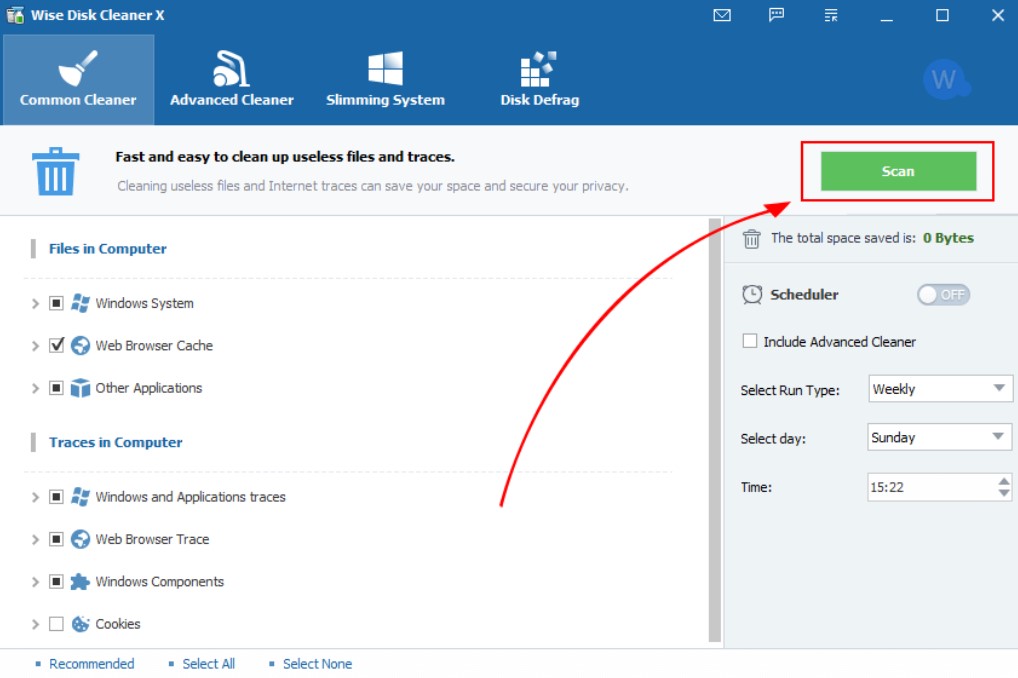This screenshot has width=1018, height=678.
Task: Click the small trash icon beside total space saved
Action: tap(751, 238)
